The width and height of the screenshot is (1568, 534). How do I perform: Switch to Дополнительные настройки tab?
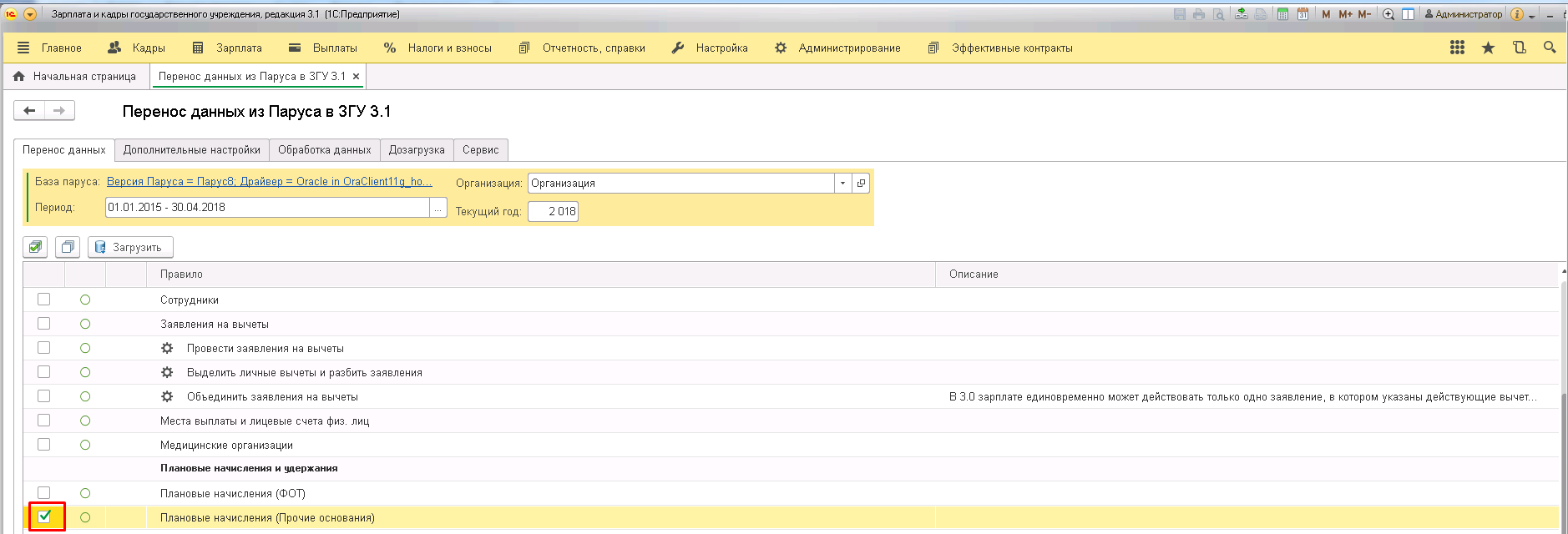pyautogui.click(x=191, y=150)
